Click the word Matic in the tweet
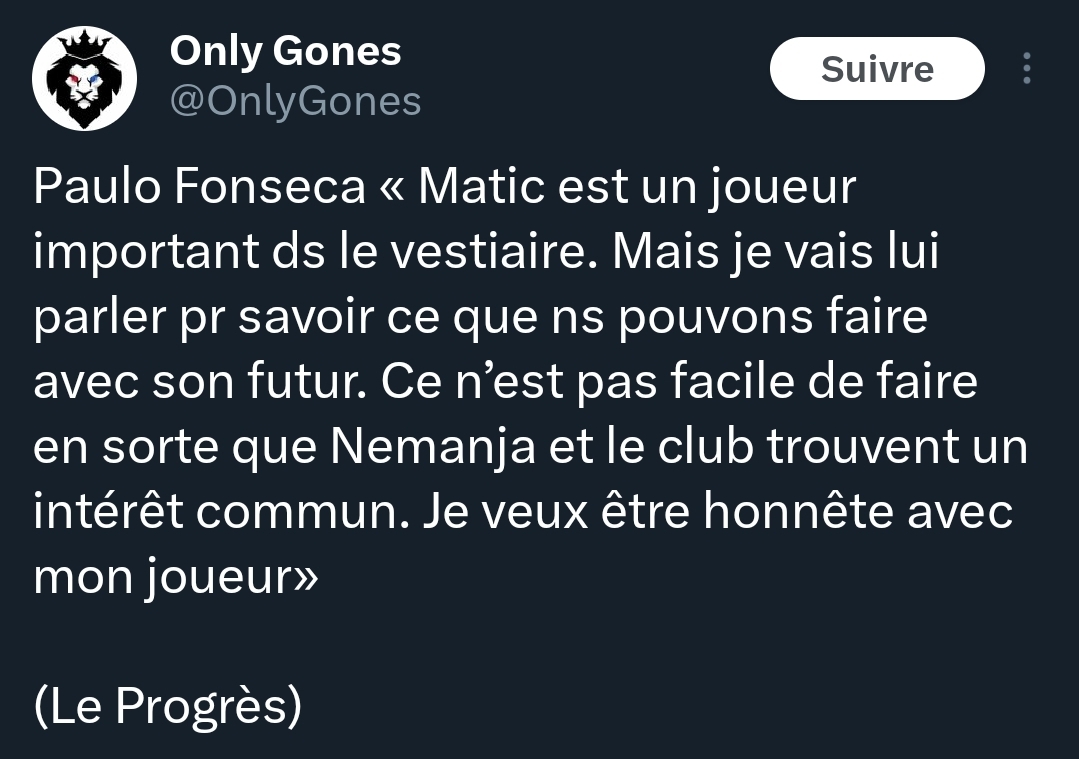Image resolution: width=1079 pixels, height=759 pixels. pyautogui.click(x=481, y=186)
